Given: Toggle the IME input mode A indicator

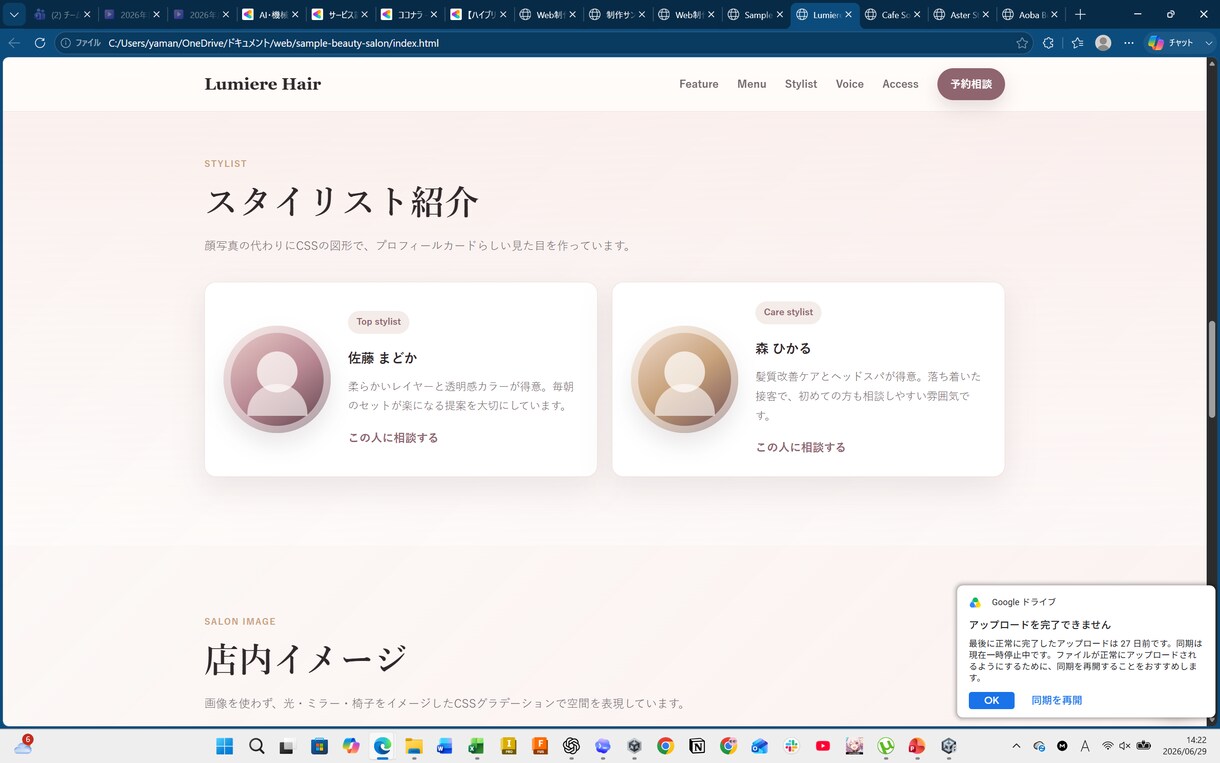Looking at the screenshot, I should click(1085, 746).
